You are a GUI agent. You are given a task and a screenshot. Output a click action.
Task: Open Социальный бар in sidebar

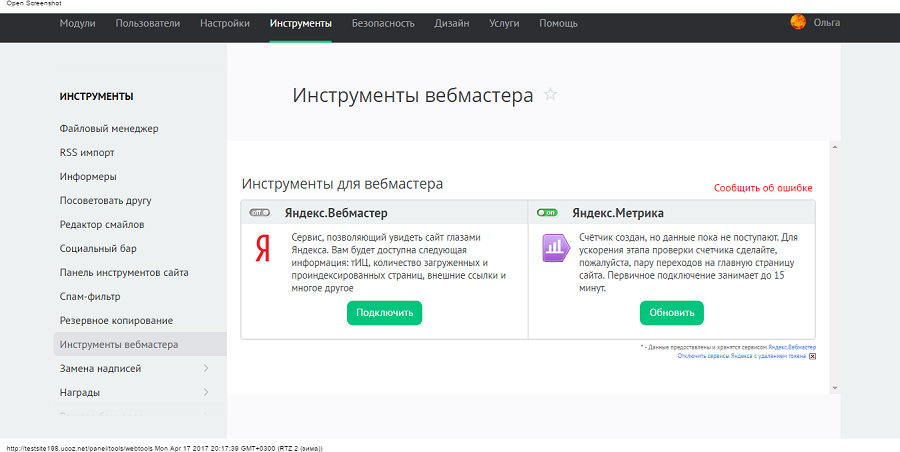click(98, 249)
